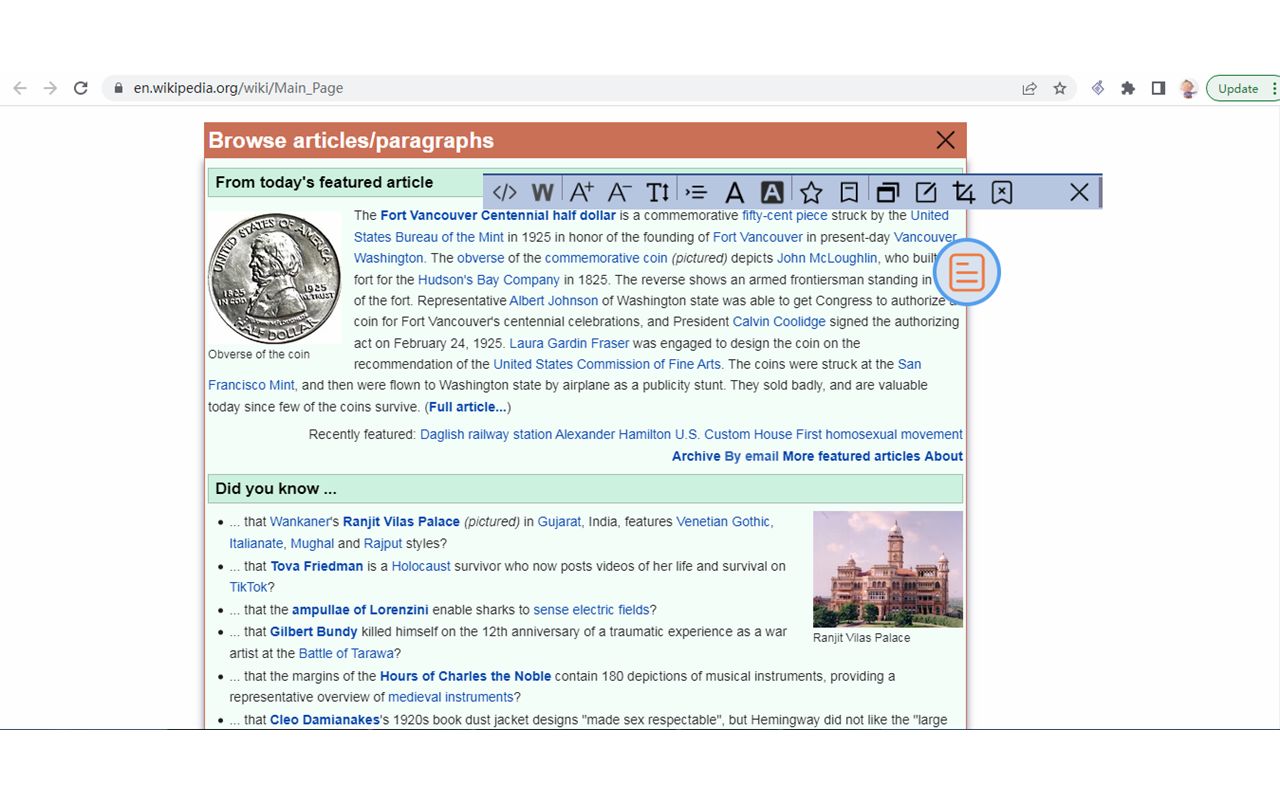Screen dimensions: 1280x800
Task: Open the Chrome extensions puzzle menu
Action: tap(1128, 88)
